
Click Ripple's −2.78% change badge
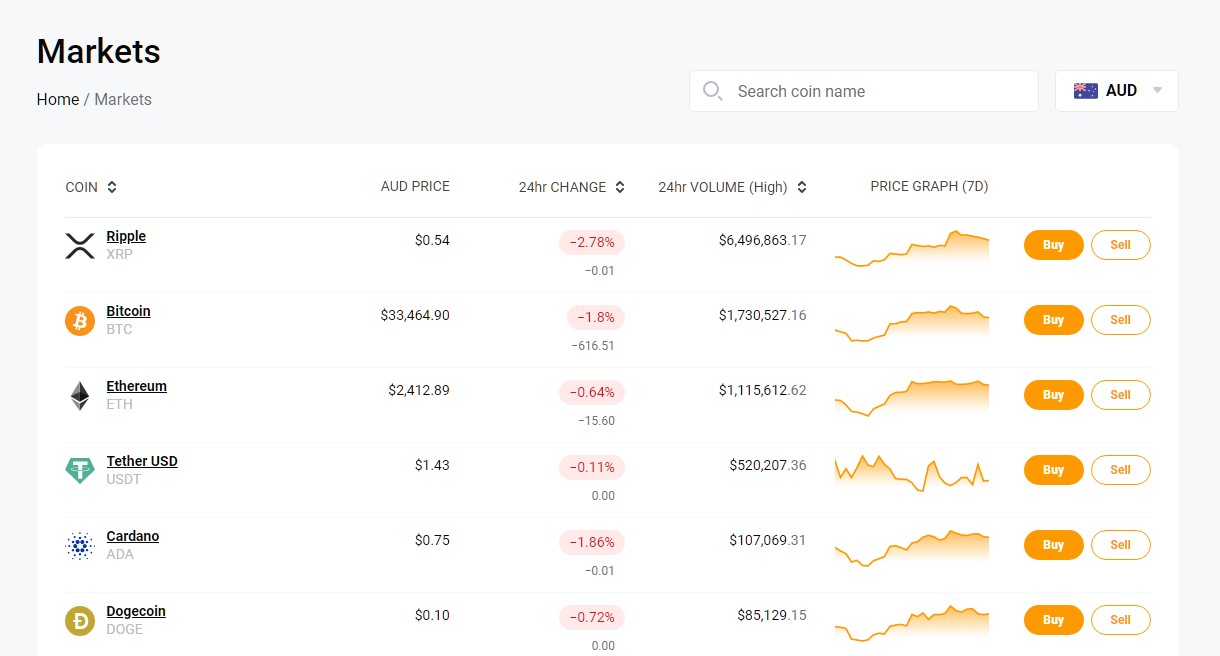coord(592,243)
